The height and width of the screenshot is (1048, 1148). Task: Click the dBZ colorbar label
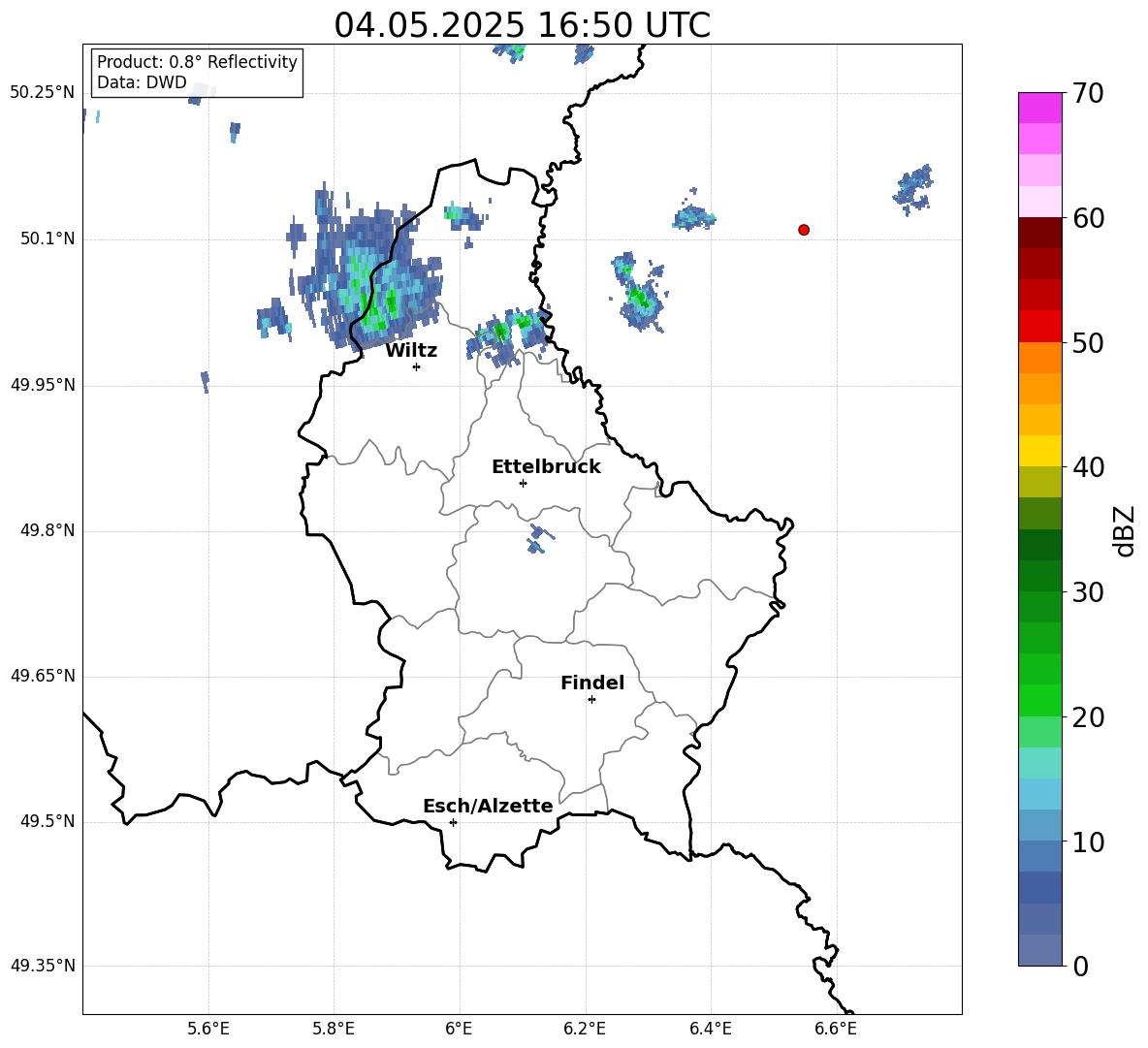(1124, 530)
